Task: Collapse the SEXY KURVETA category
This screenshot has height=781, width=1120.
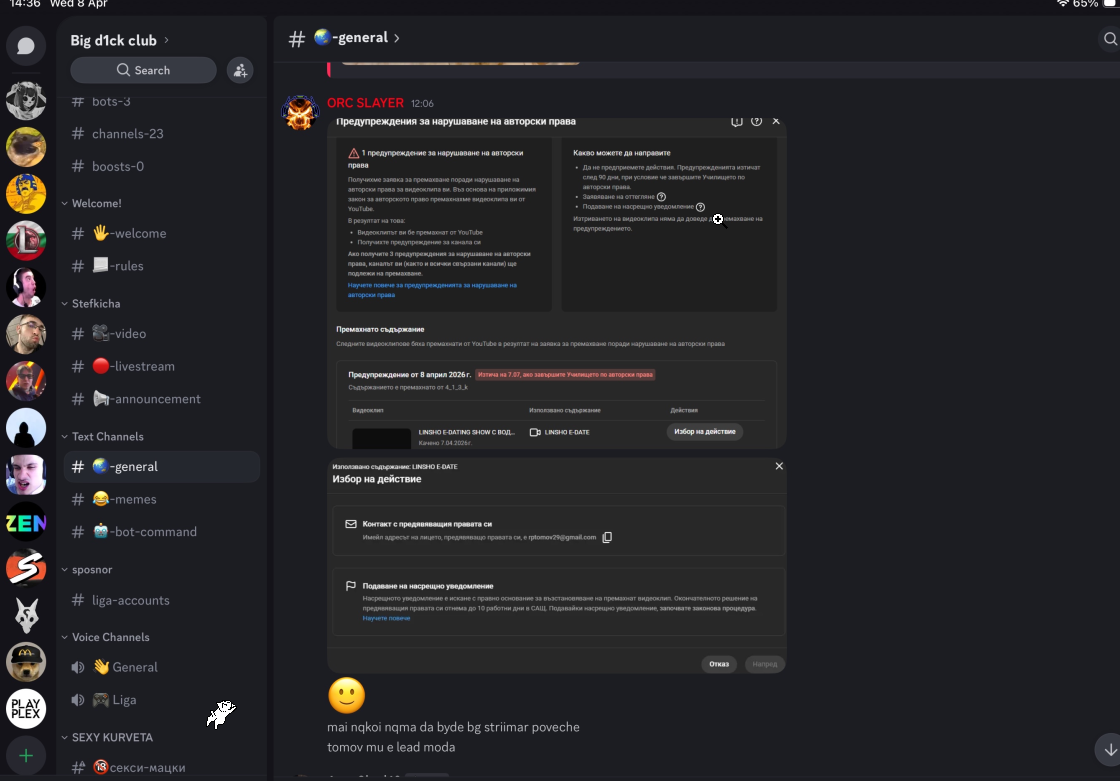Action: click(107, 737)
